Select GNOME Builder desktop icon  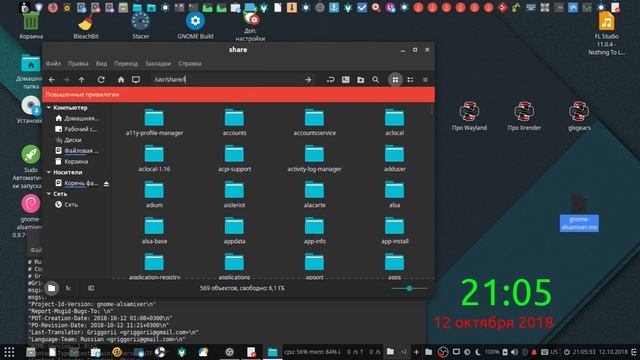(195, 26)
